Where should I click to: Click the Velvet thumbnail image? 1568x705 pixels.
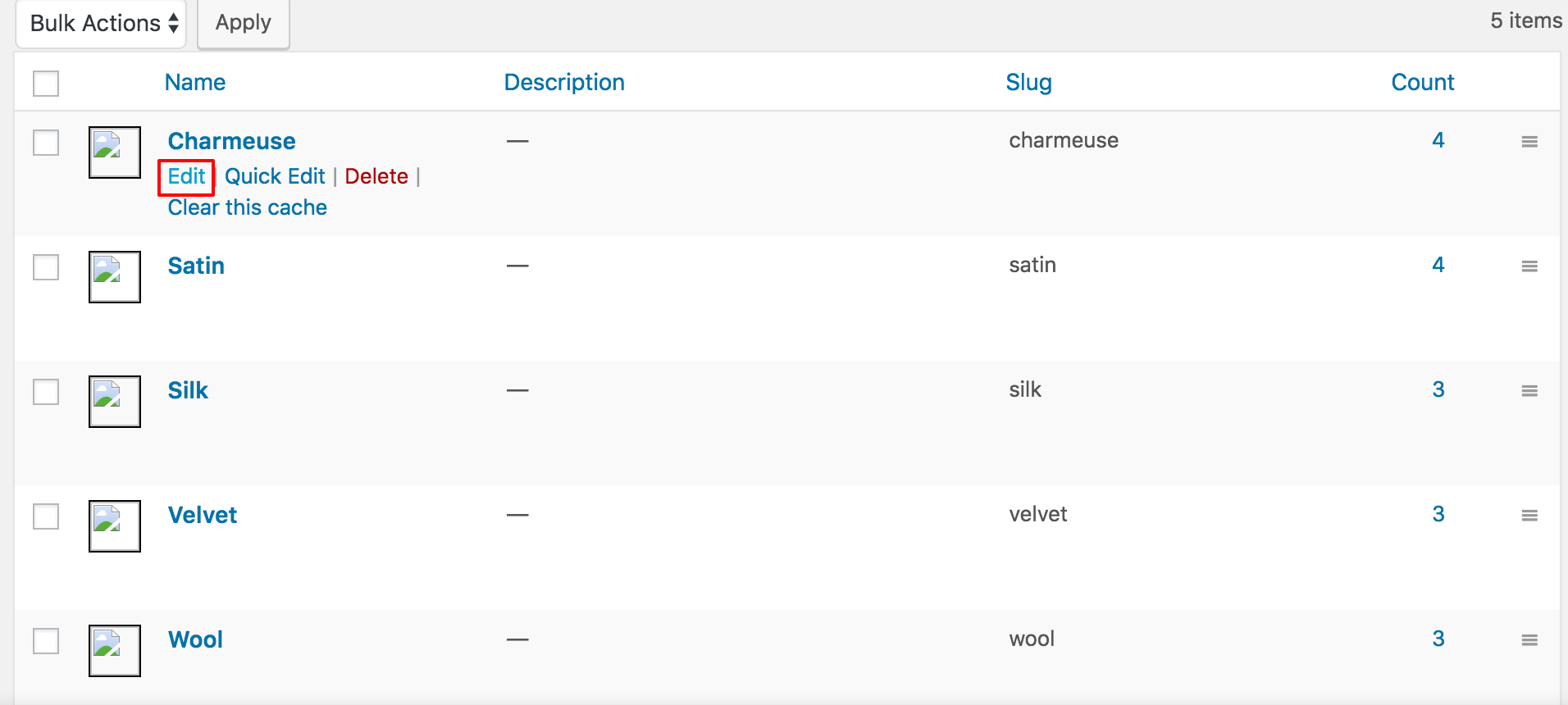coord(115,526)
